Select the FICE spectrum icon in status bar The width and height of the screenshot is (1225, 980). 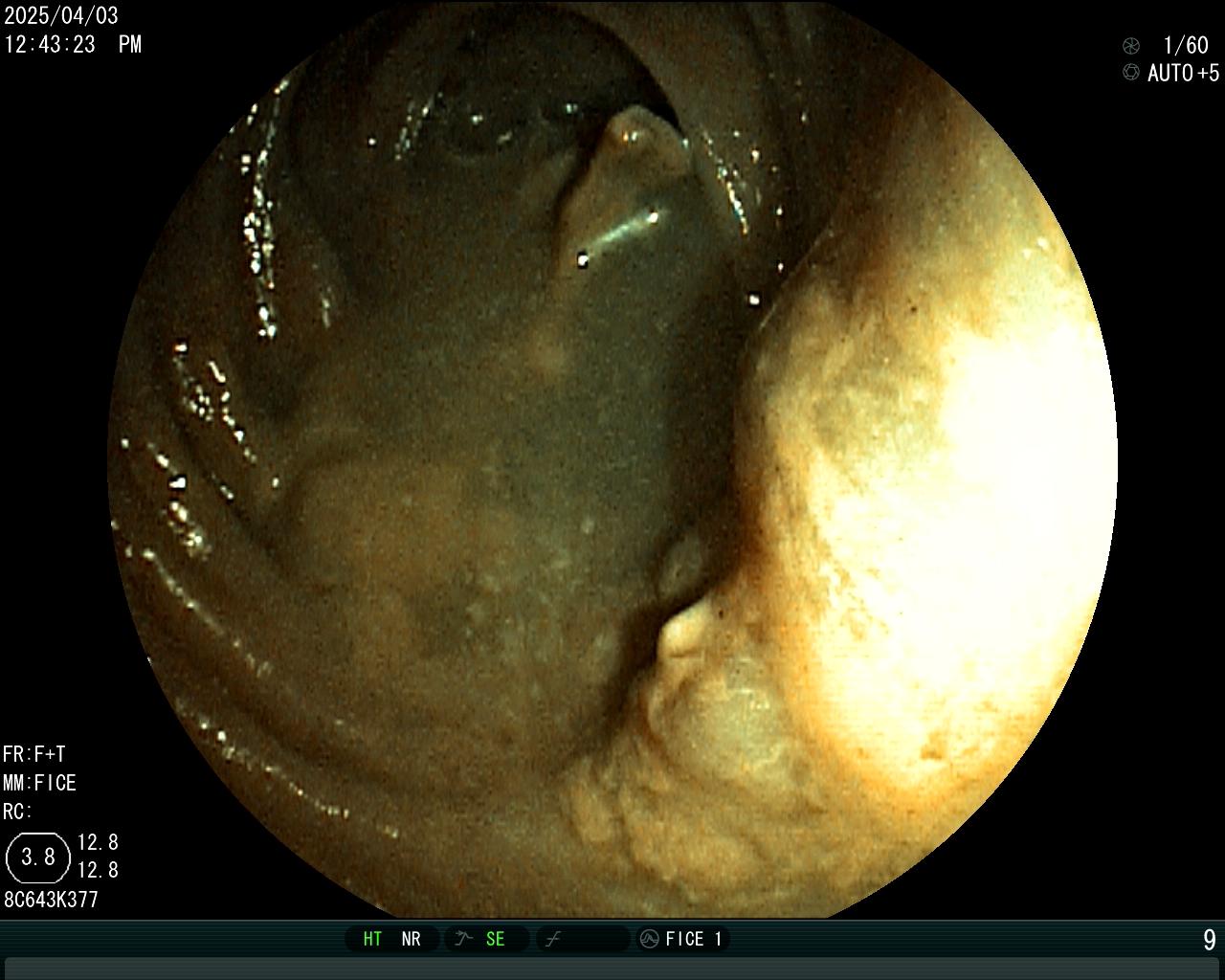pos(649,939)
